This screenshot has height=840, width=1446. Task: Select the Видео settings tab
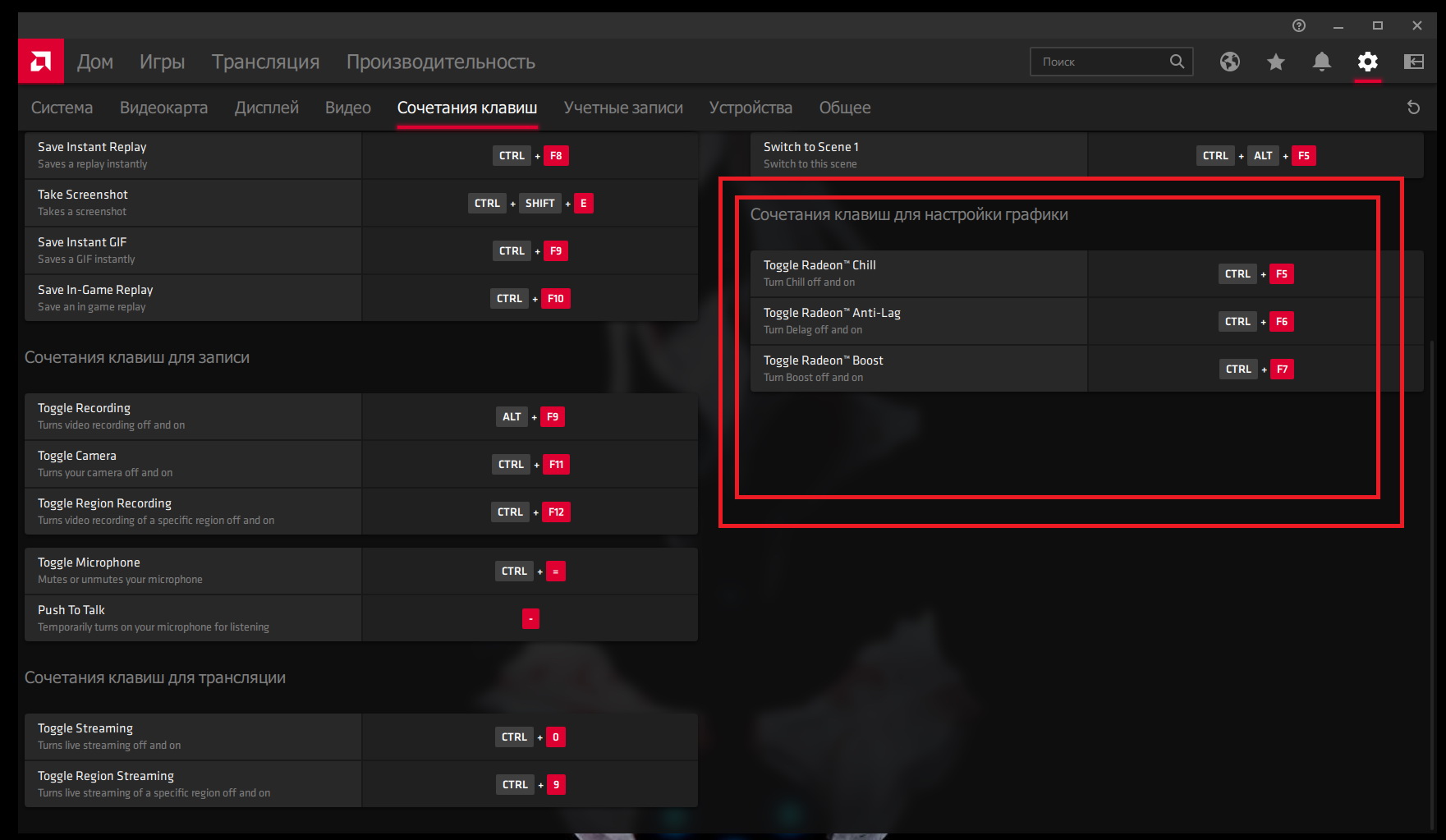[x=348, y=108]
